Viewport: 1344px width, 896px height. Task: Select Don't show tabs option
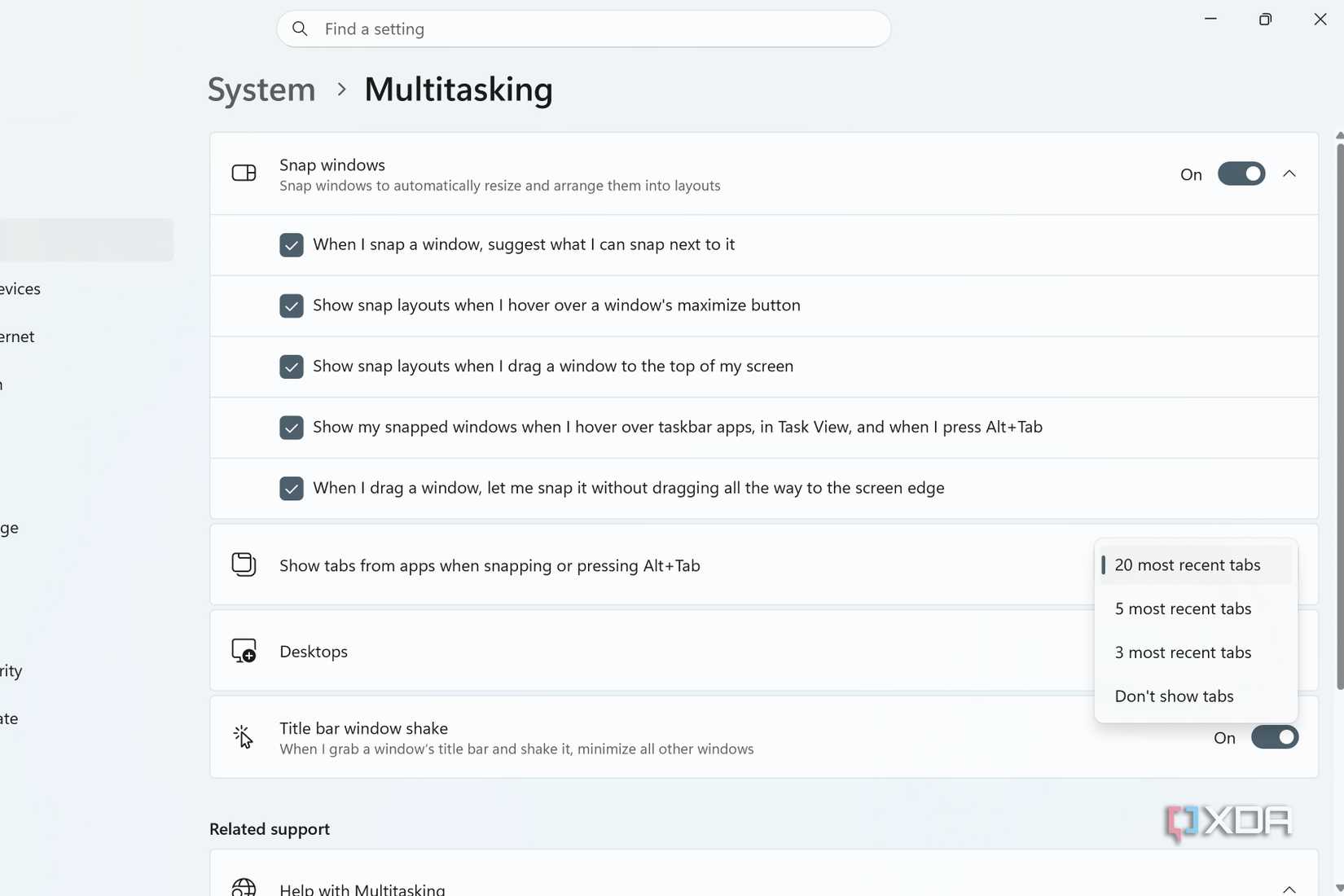pyautogui.click(x=1195, y=696)
